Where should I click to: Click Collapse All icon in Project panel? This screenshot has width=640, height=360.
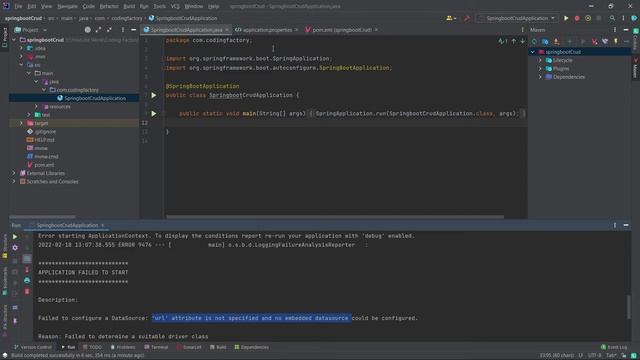tap(109, 30)
